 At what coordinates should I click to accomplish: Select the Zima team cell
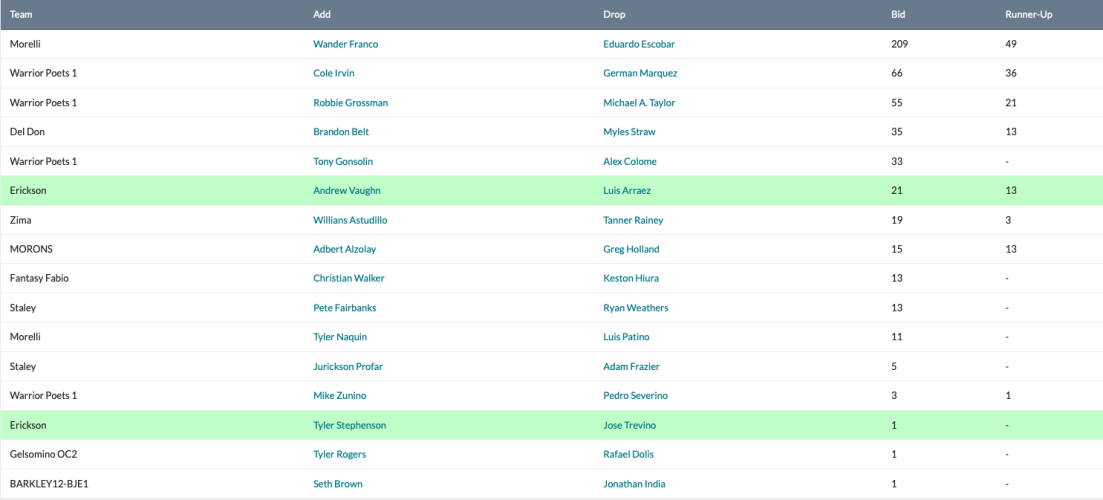[20, 220]
